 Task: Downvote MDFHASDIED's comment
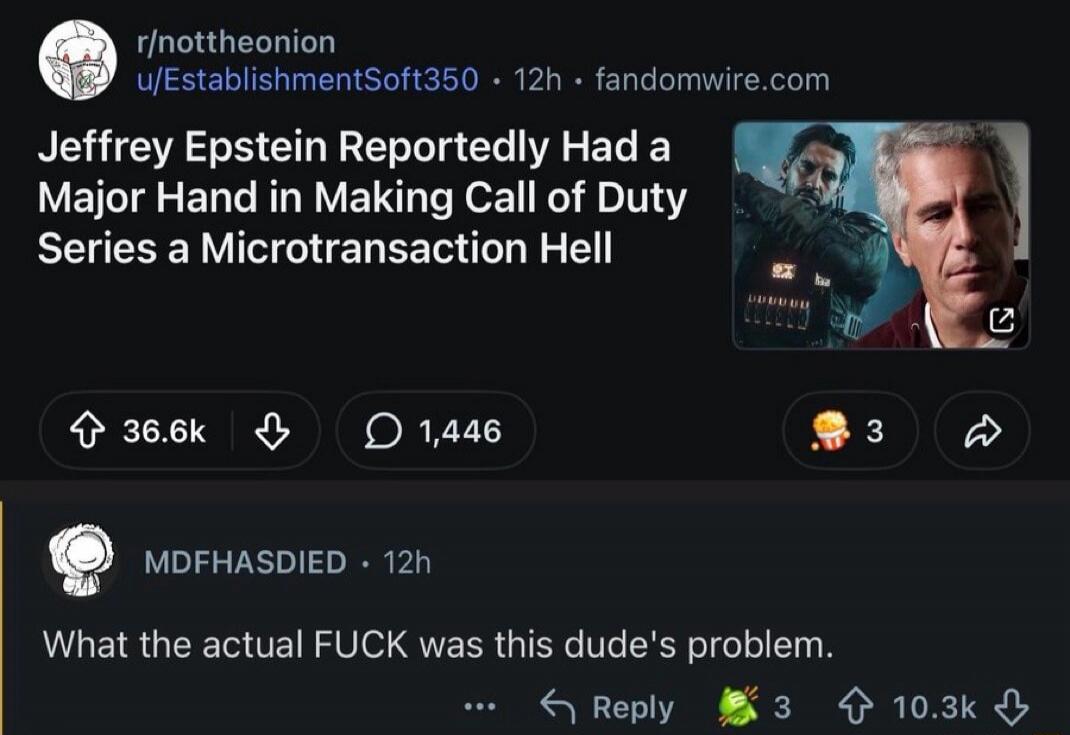[1012, 707]
